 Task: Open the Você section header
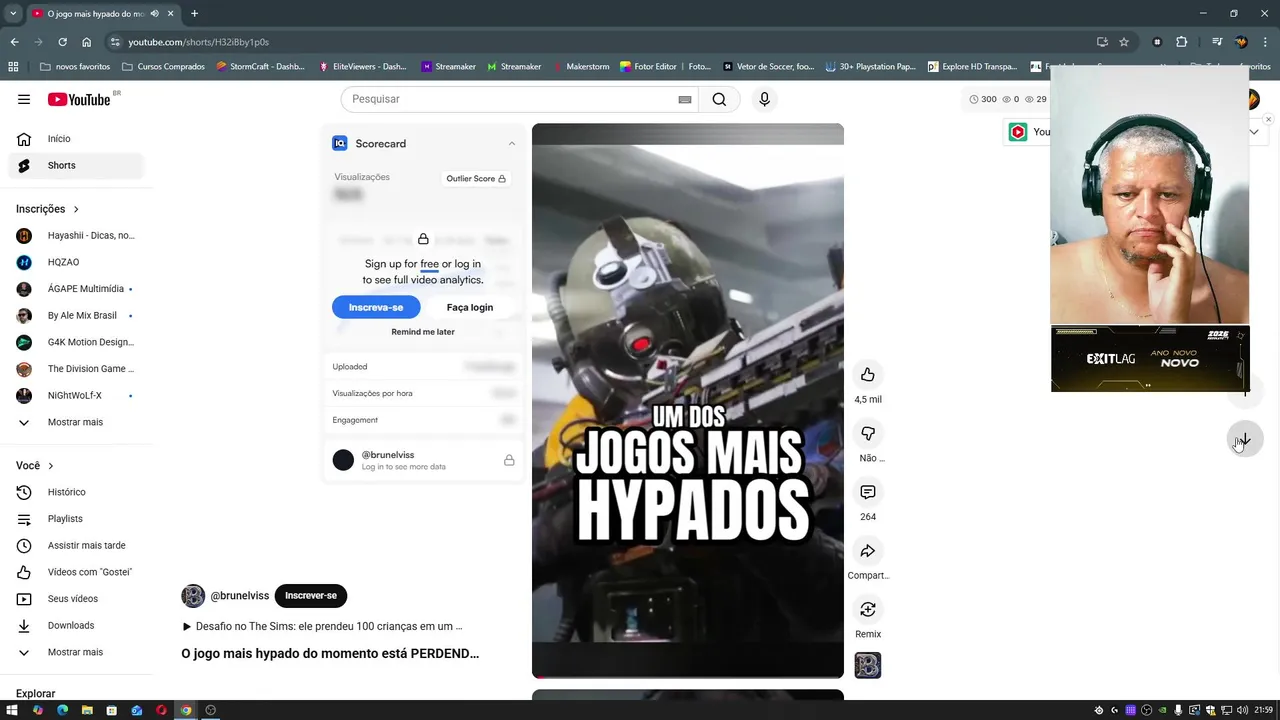click(x=35, y=466)
